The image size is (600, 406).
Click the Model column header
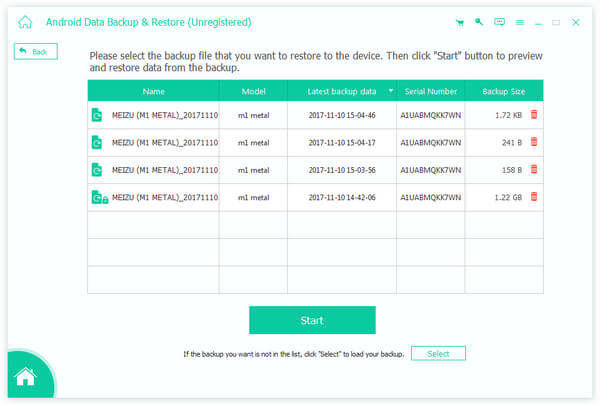tap(253, 91)
